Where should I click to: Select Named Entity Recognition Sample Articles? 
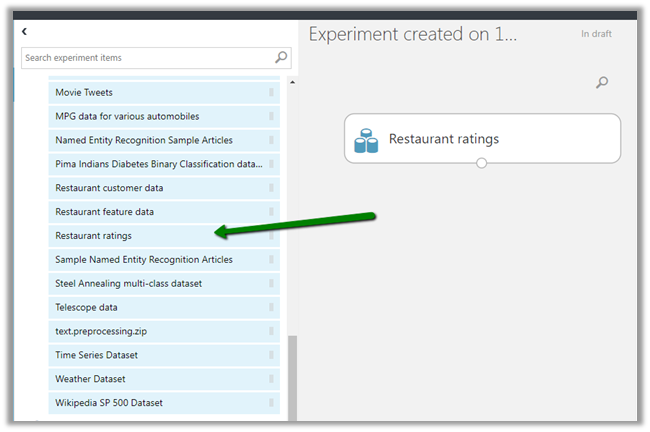pos(144,141)
